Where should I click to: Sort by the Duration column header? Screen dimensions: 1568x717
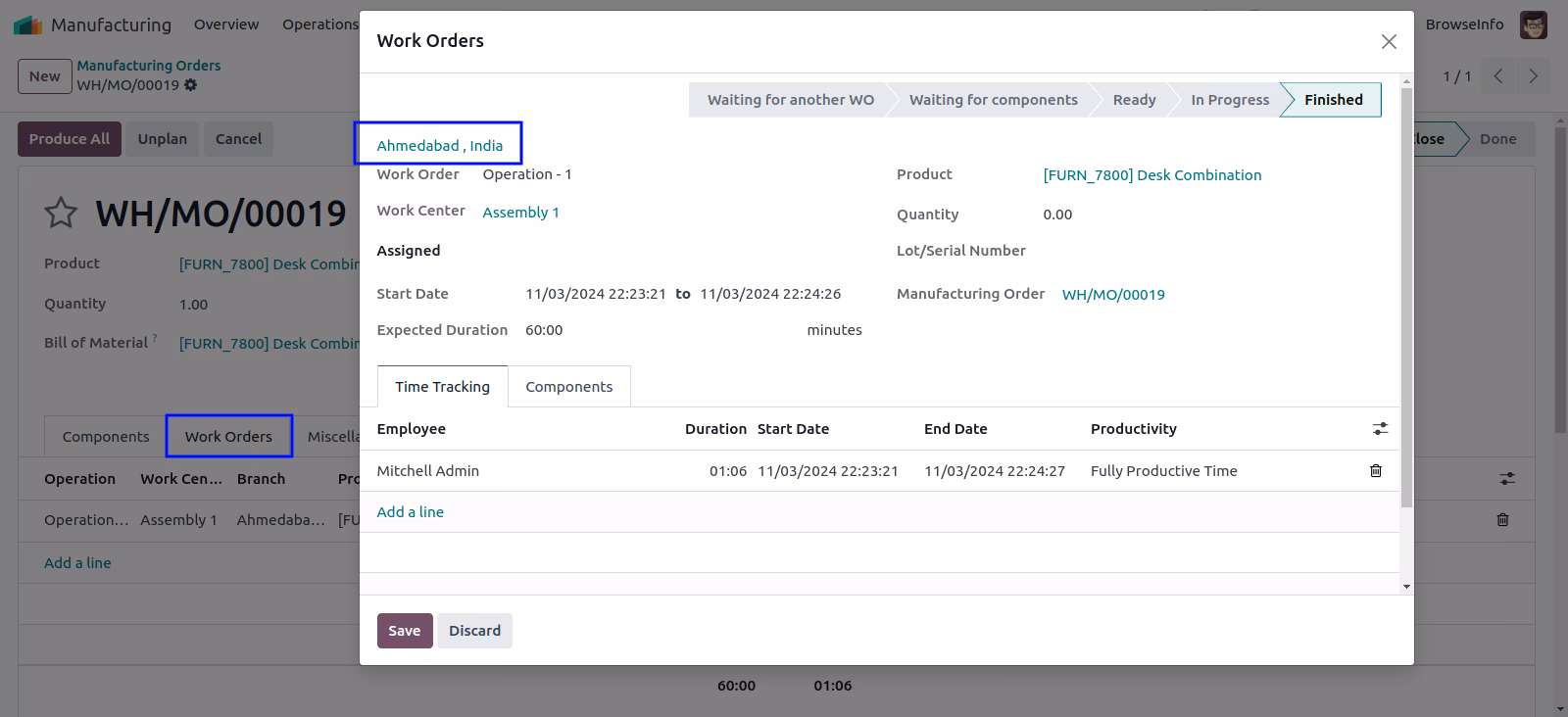[715, 429]
